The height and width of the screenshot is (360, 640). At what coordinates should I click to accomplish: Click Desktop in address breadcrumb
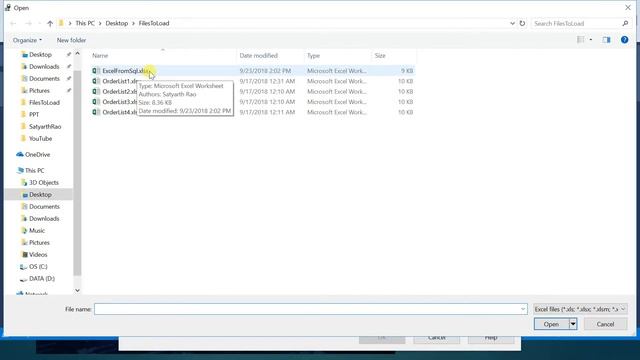[116, 23]
